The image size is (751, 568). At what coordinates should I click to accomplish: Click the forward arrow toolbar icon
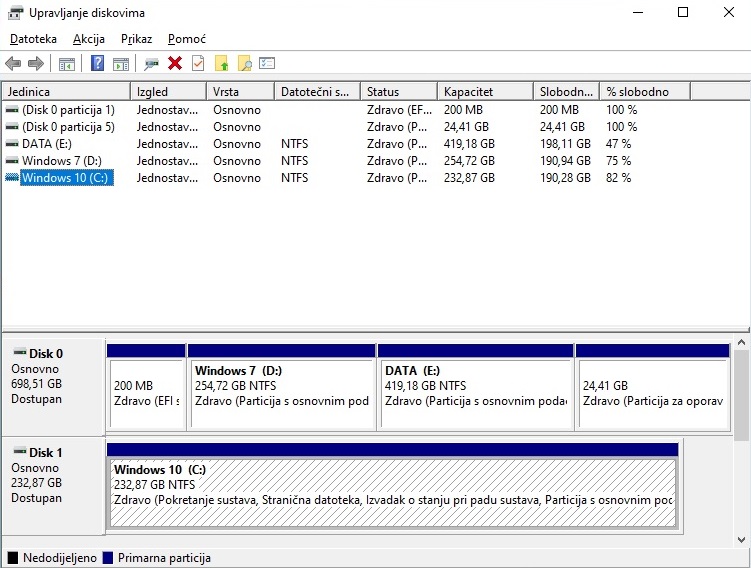(36, 64)
